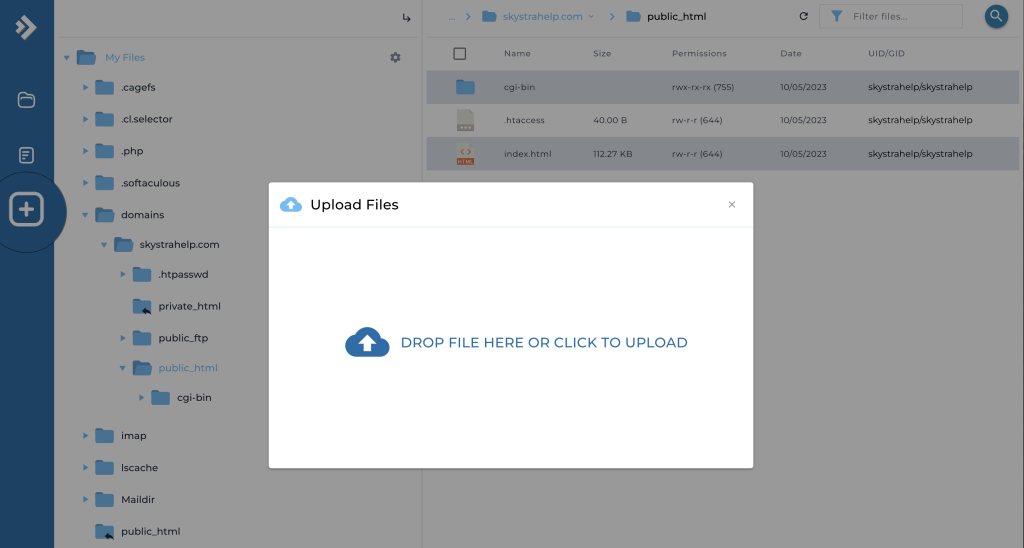Image resolution: width=1024 pixels, height=548 pixels.
Task: Click the DirectAdmin logo icon
Action: 26,27
